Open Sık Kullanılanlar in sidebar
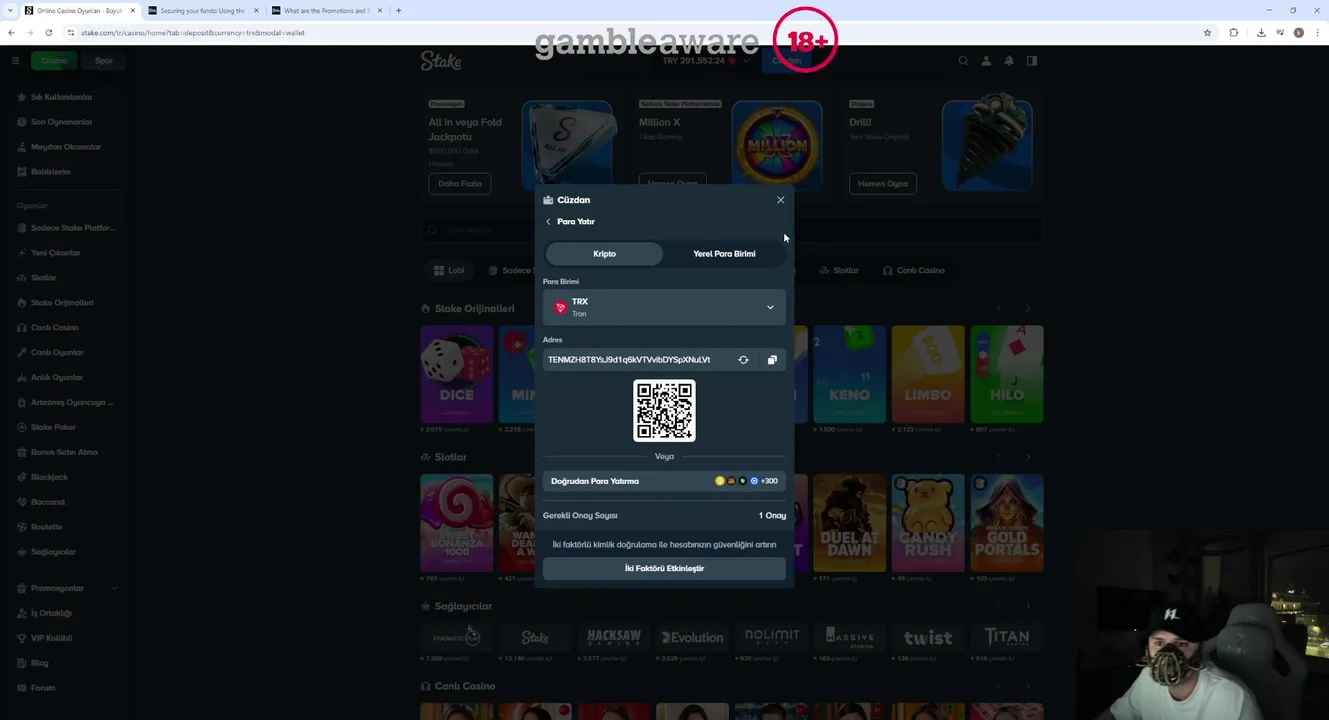 [62, 97]
